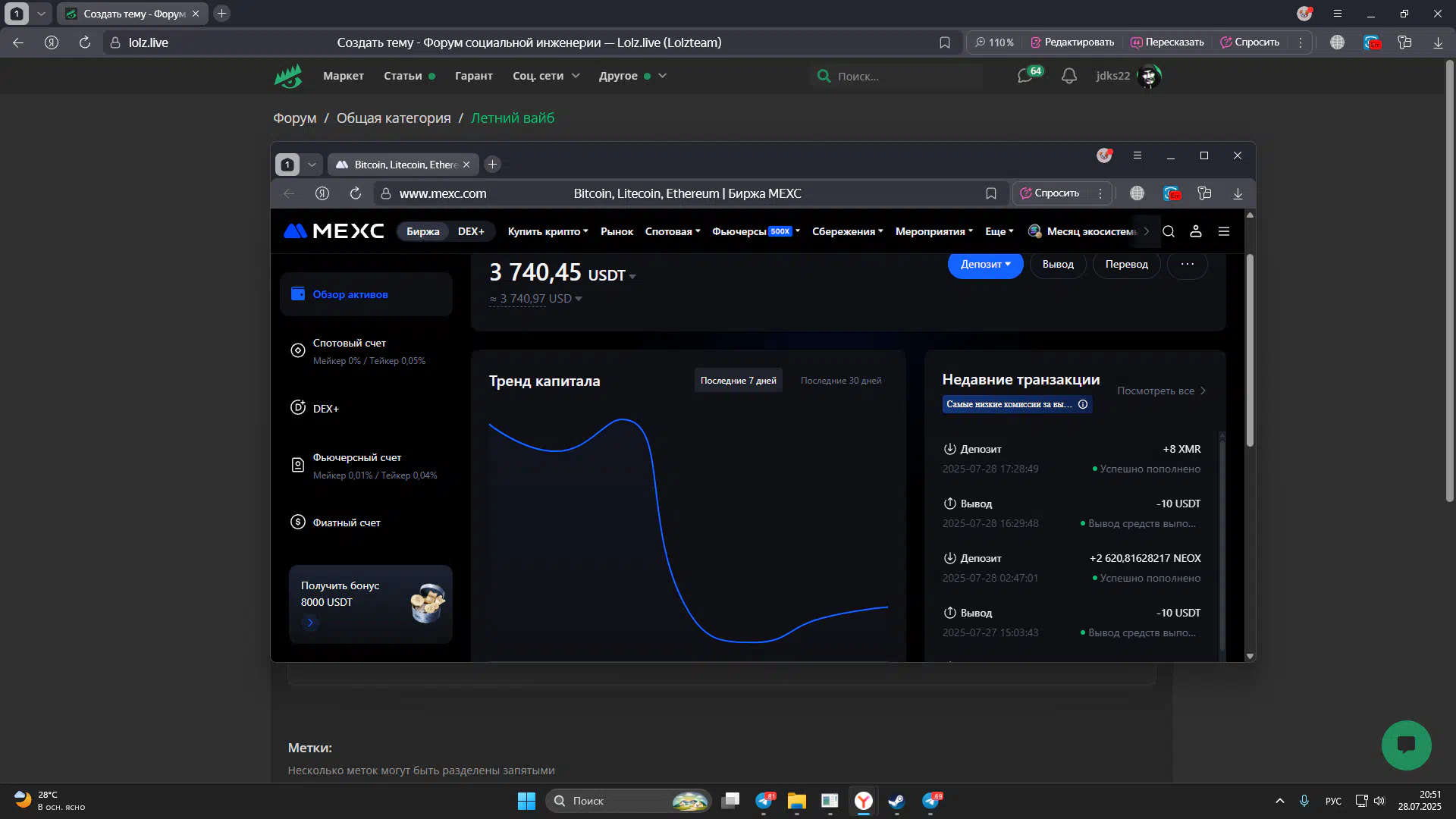Click the Депозит button
Screen dimensions: 1456x819
pos(985,265)
